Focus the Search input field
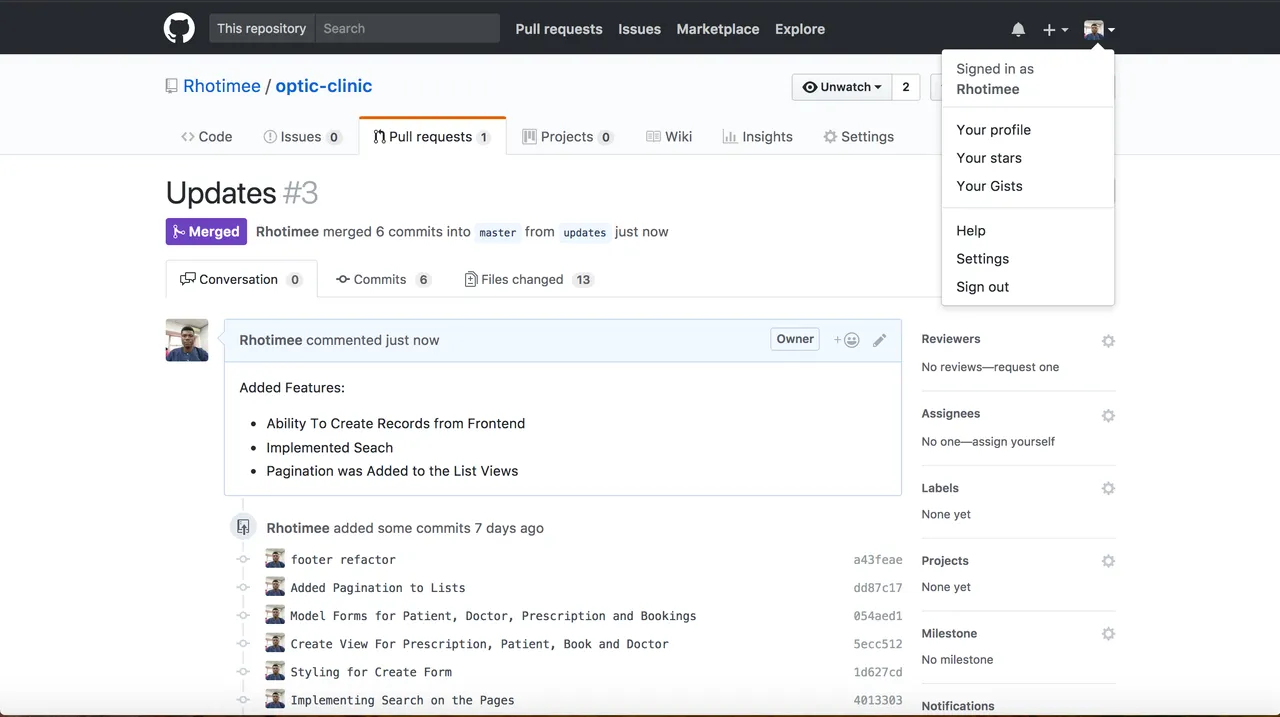The width and height of the screenshot is (1280, 717). point(407,28)
